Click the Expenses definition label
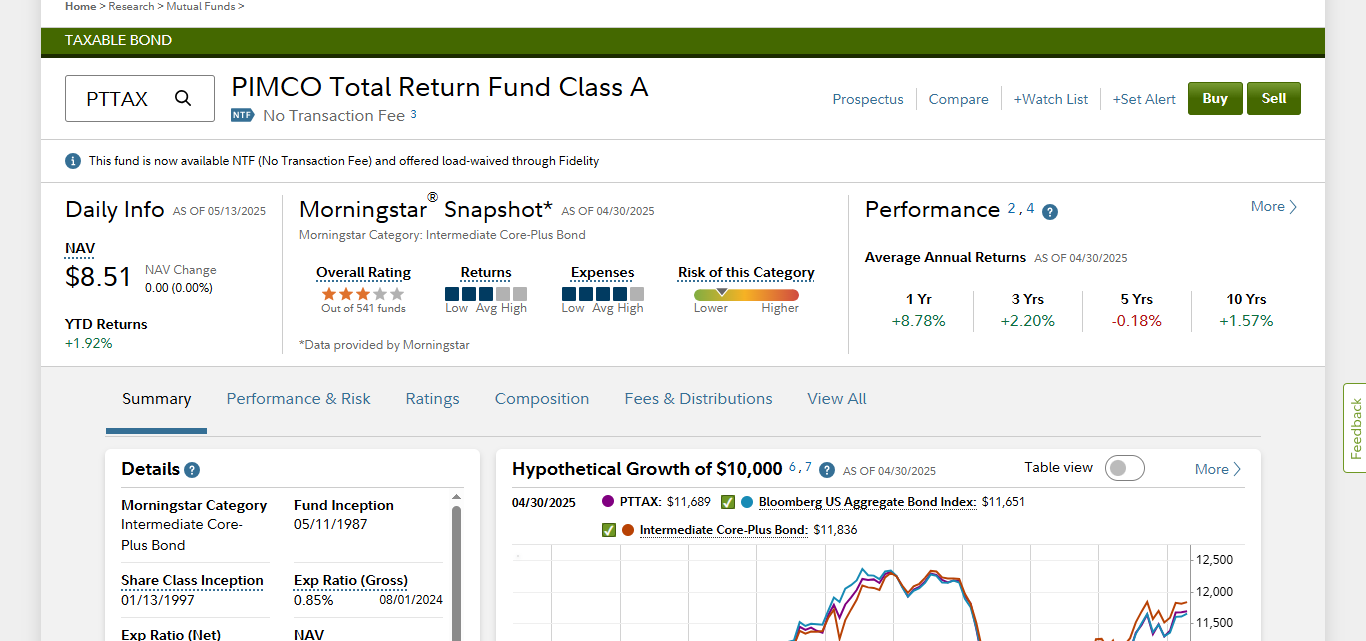Image resolution: width=1366 pixels, height=641 pixels. click(602, 272)
